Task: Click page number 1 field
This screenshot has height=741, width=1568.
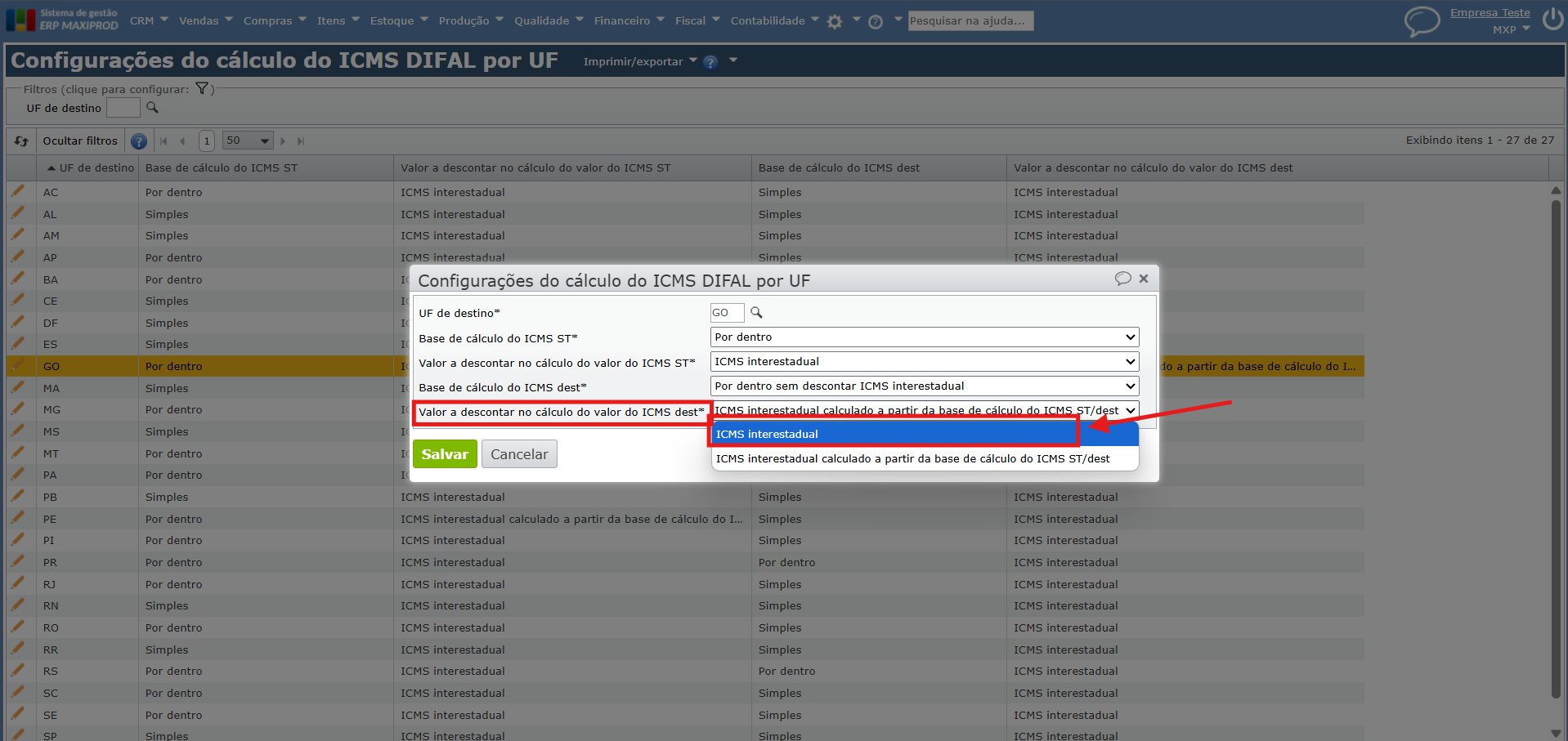Action: 207,141
